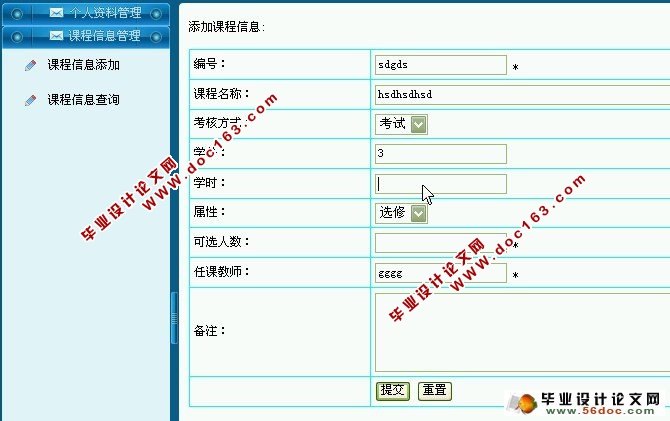Expand 考核方式 dropdown showing 考试

[x=401, y=124]
